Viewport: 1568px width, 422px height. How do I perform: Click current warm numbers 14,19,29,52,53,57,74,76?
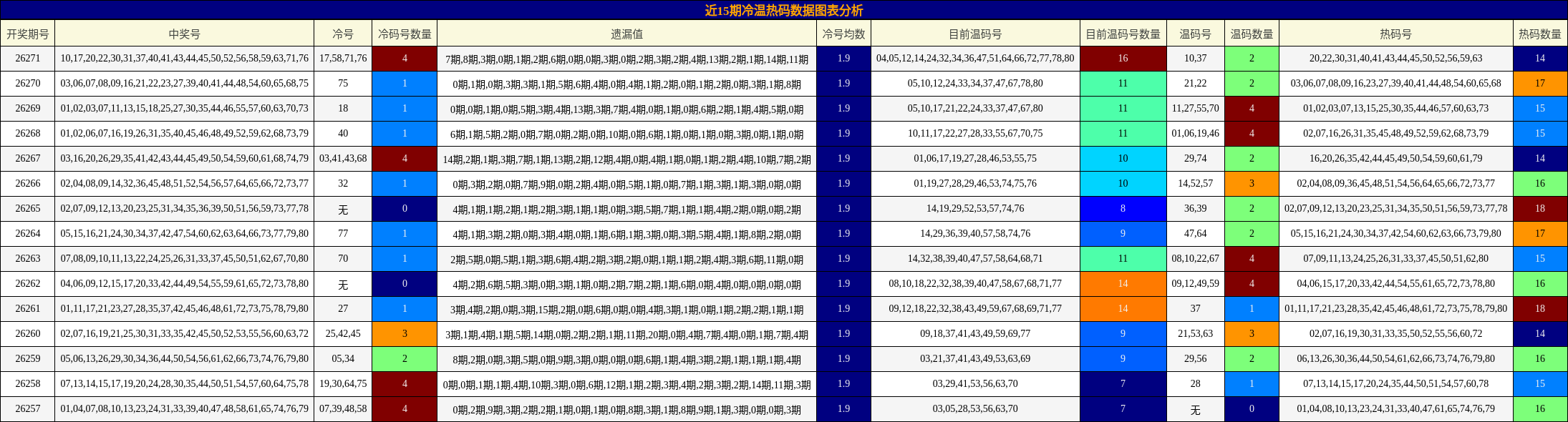(975, 209)
